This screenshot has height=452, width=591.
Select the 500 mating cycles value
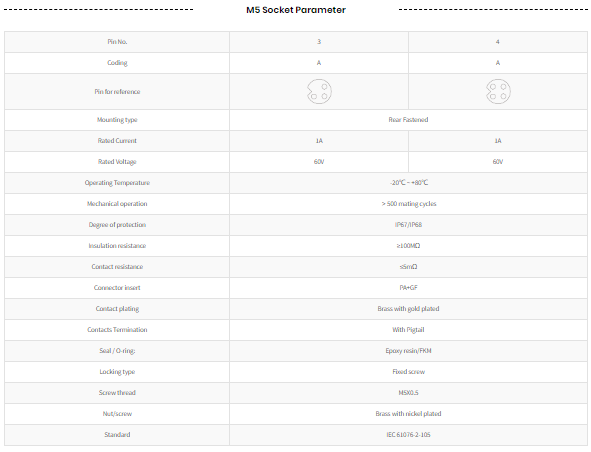tap(409, 204)
